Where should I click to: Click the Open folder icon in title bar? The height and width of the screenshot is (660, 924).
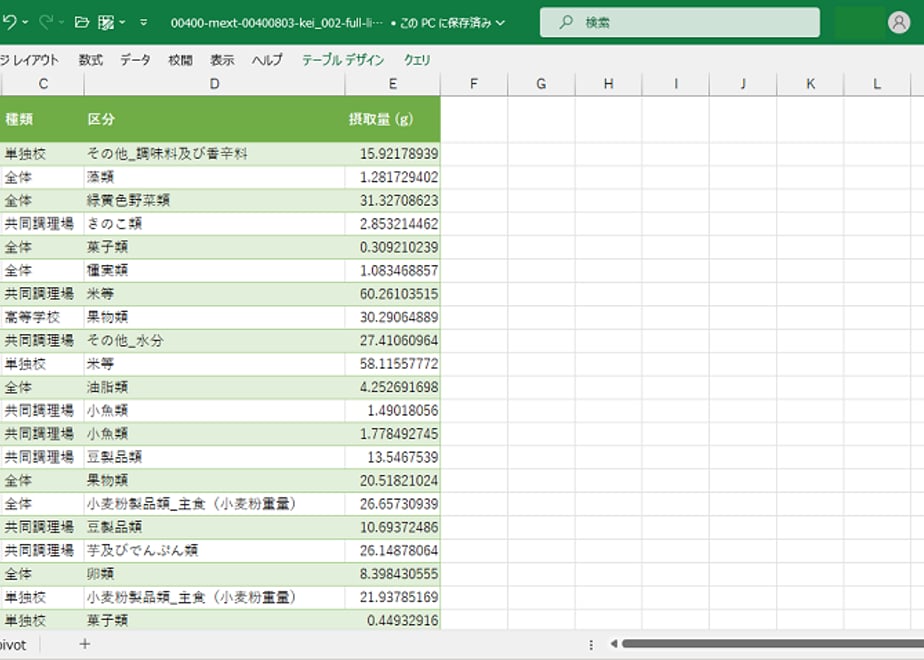(x=82, y=22)
